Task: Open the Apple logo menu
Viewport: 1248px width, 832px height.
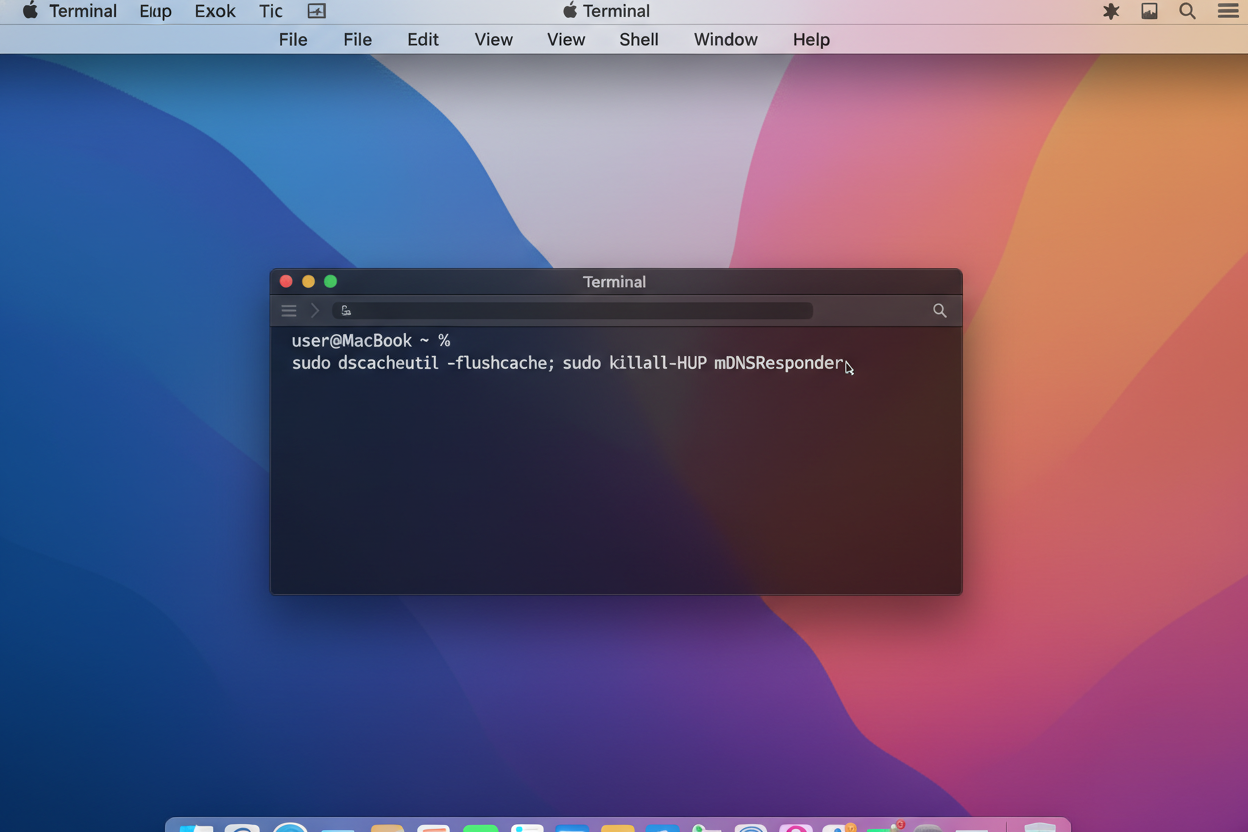Action: pos(30,12)
